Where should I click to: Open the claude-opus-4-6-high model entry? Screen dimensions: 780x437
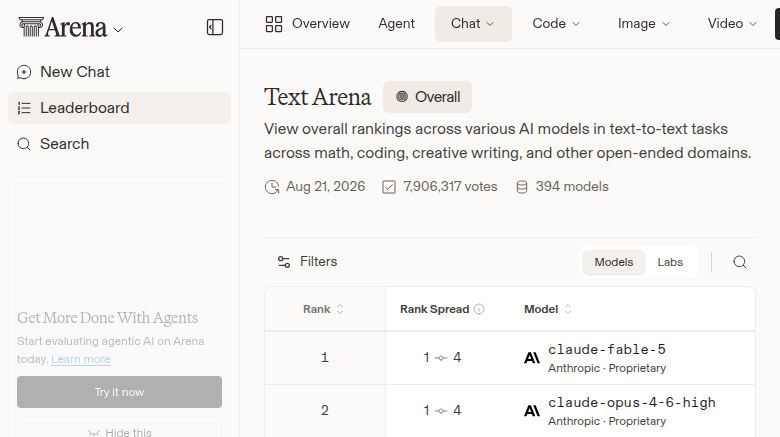(631, 403)
